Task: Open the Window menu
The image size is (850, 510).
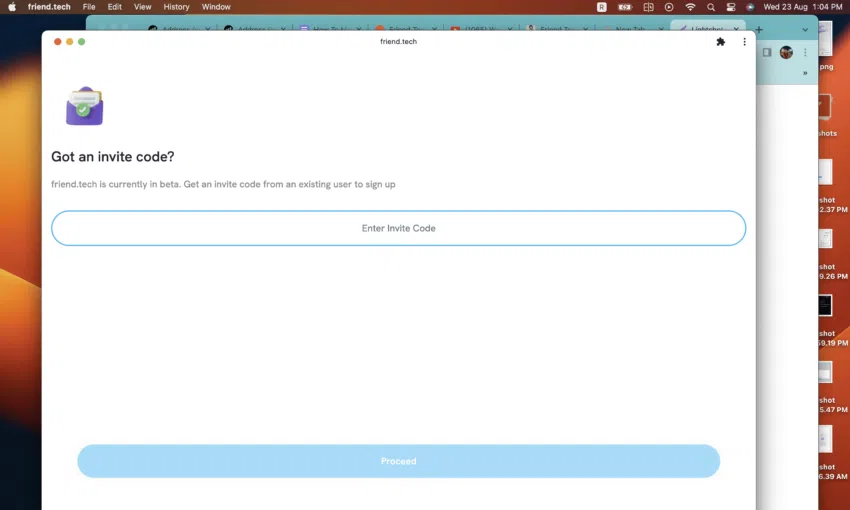Action: (216, 7)
